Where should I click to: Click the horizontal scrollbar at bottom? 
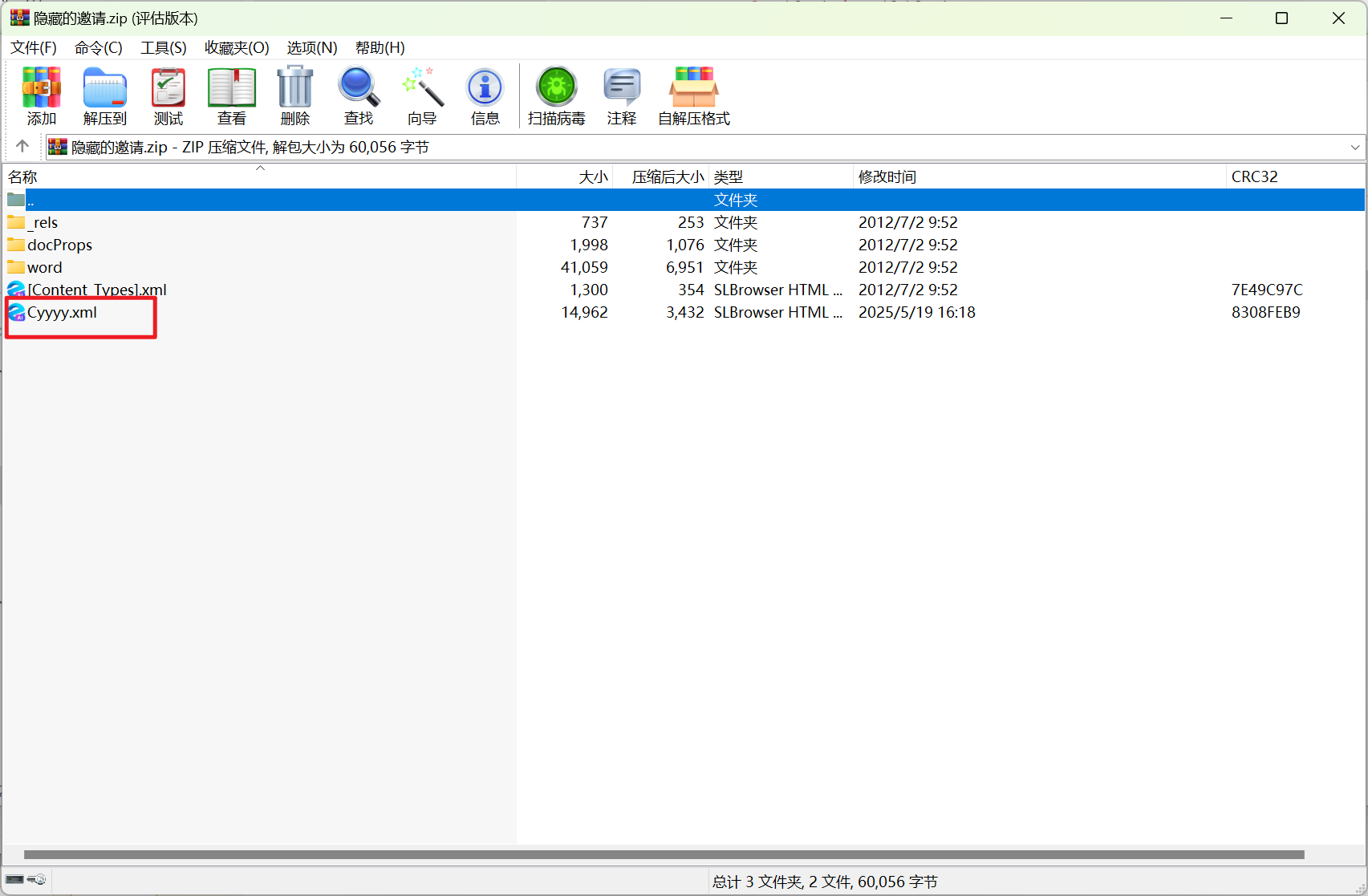point(664,855)
